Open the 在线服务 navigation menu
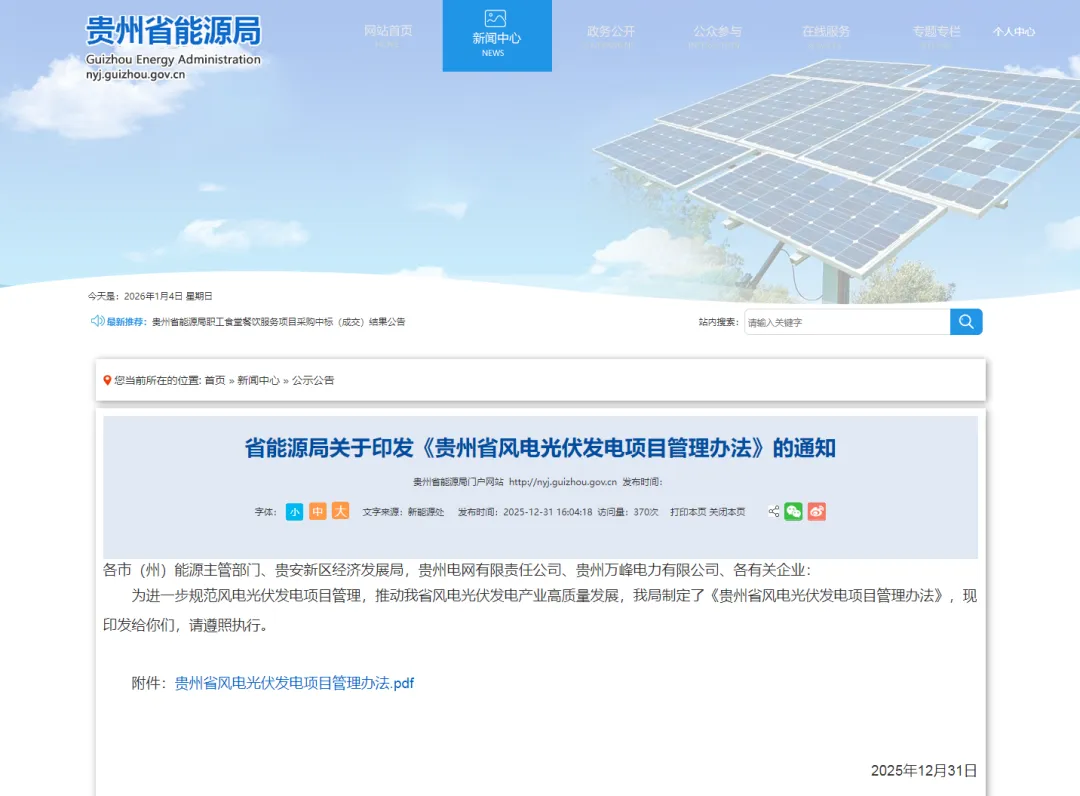1080x796 pixels. click(827, 31)
